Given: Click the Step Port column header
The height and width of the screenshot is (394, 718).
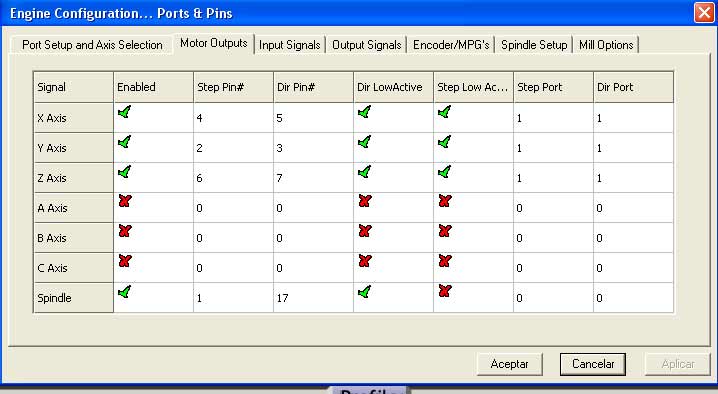Looking at the screenshot, I should pos(553,87).
